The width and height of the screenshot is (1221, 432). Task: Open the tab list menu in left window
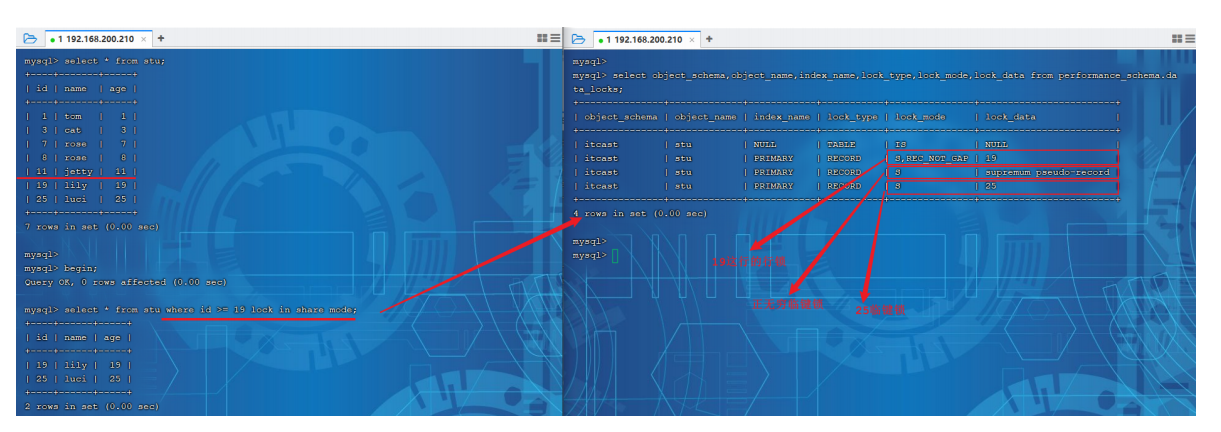[x=555, y=38]
